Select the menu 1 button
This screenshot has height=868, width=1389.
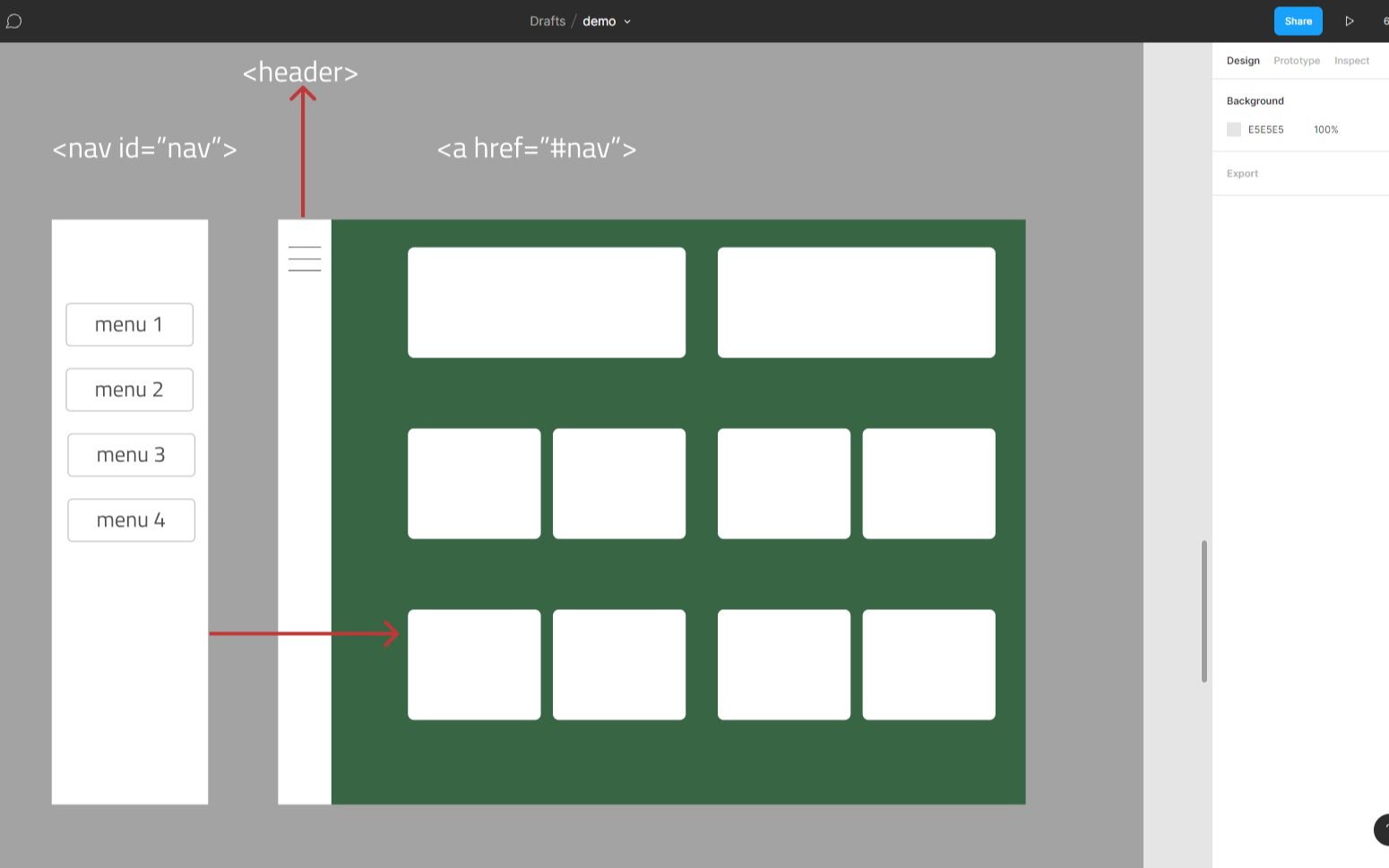(x=129, y=324)
